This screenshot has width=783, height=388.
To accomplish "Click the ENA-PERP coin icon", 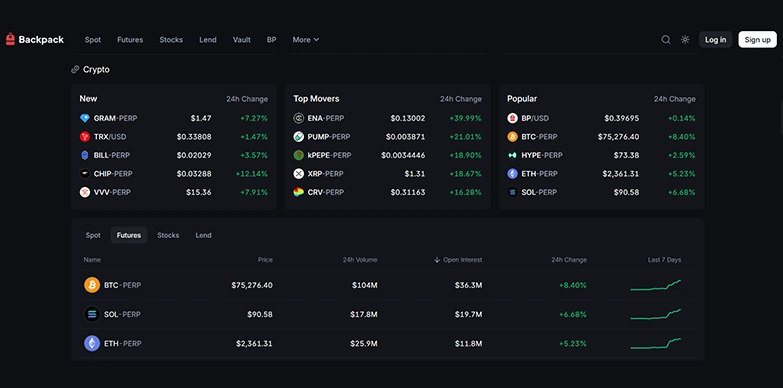I will point(299,118).
